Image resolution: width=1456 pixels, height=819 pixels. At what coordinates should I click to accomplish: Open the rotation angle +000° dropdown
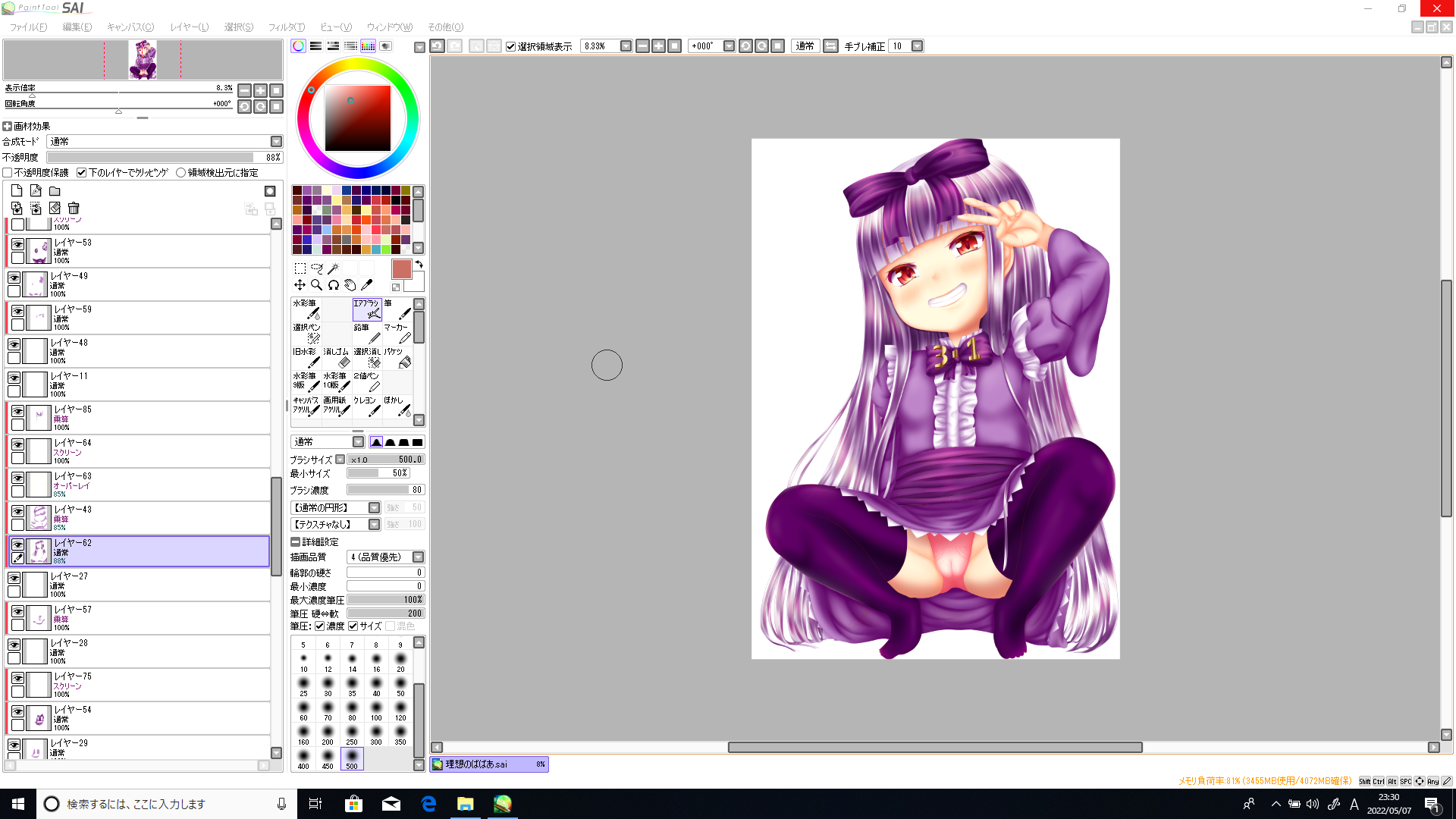(x=729, y=46)
